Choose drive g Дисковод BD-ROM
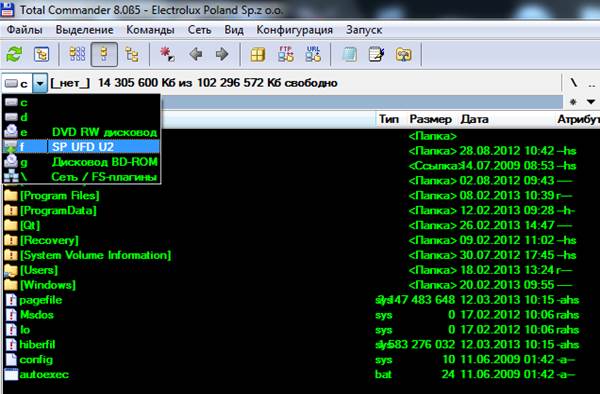 81,162
